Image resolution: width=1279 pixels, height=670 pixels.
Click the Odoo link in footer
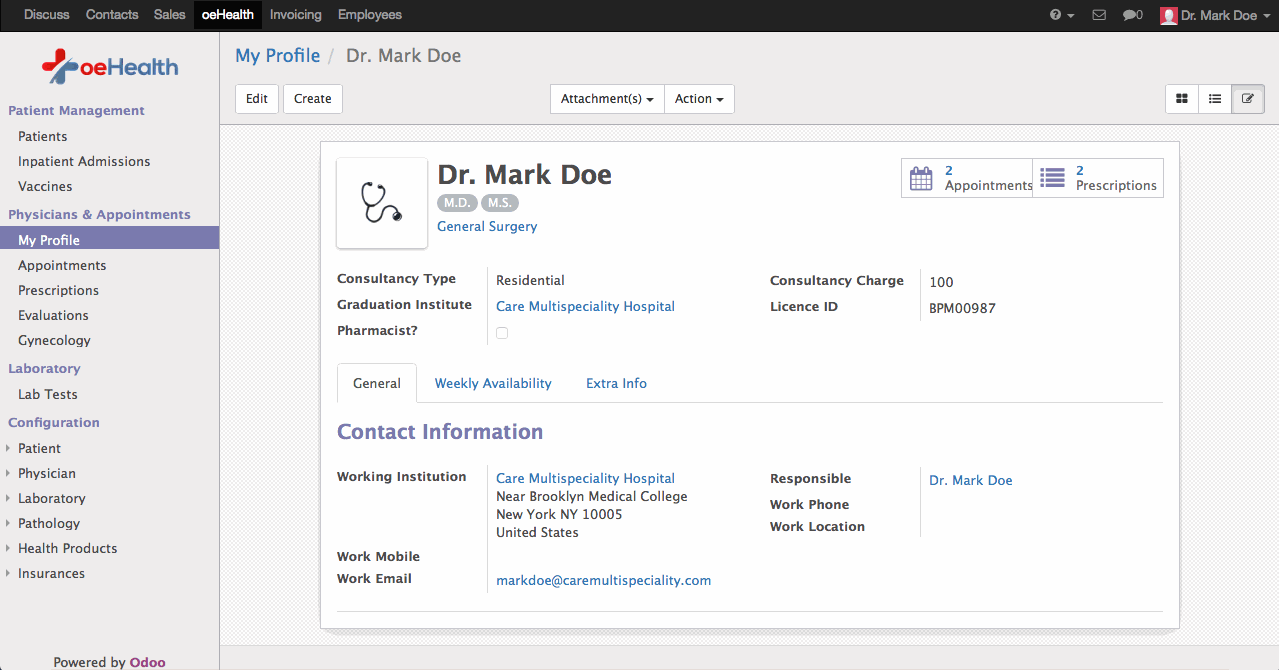[x=147, y=662]
